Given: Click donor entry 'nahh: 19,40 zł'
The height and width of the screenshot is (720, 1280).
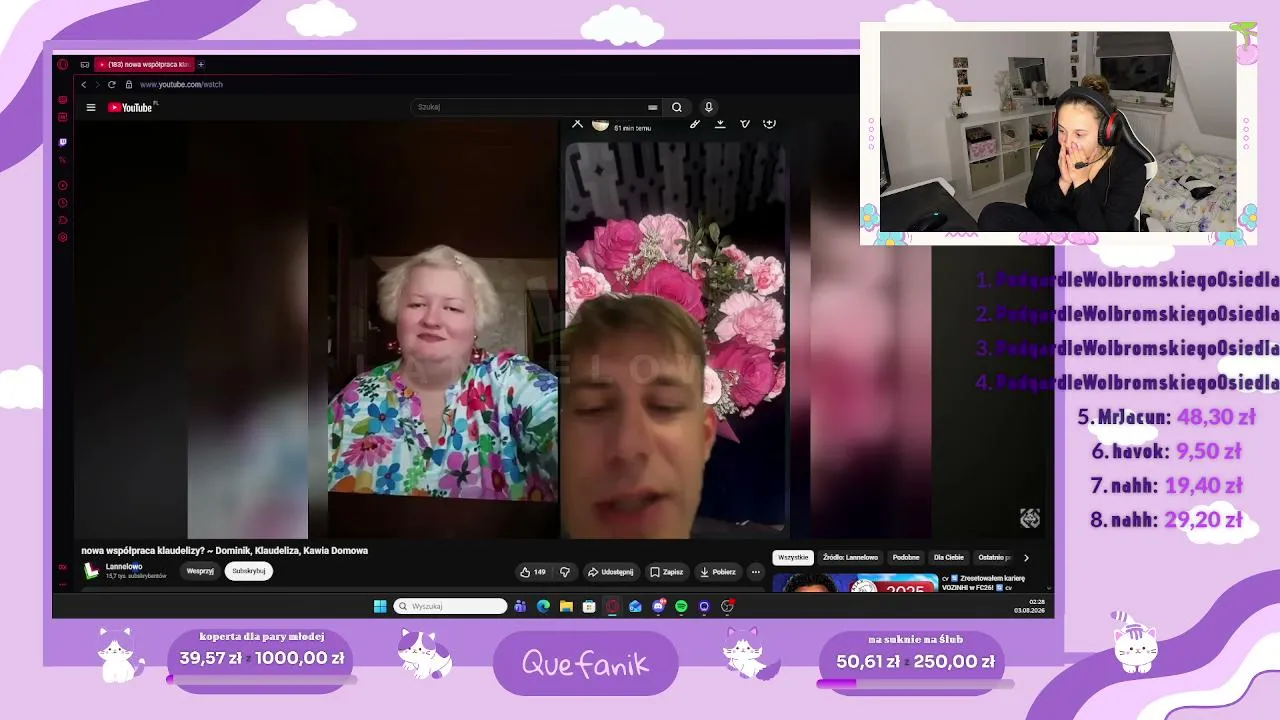Looking at the screenshot, I should click(1166, 485).
